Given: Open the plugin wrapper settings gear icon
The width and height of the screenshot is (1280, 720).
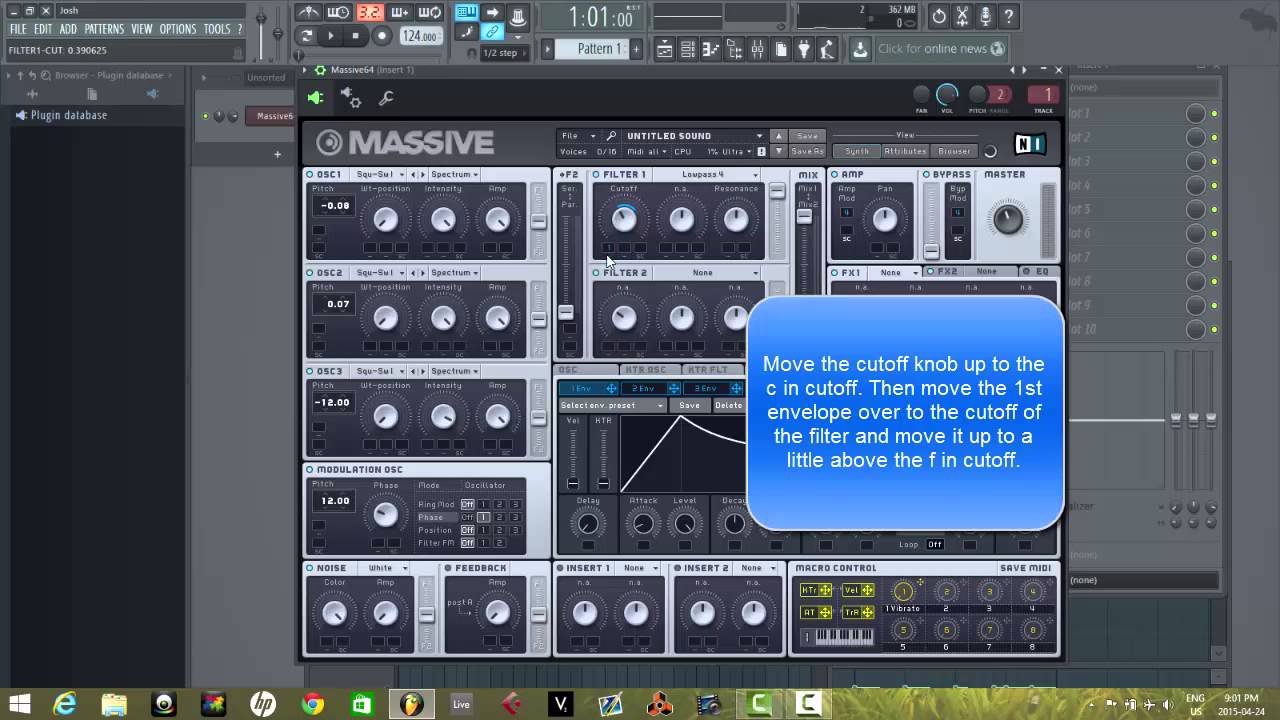Looking at the screenshot, I should [350, 97].
